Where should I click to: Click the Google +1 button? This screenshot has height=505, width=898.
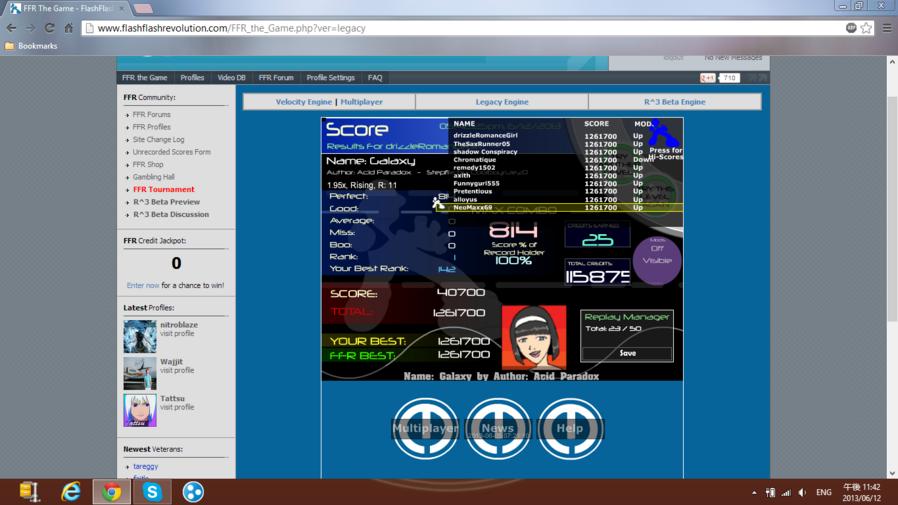tap(707, 78)
